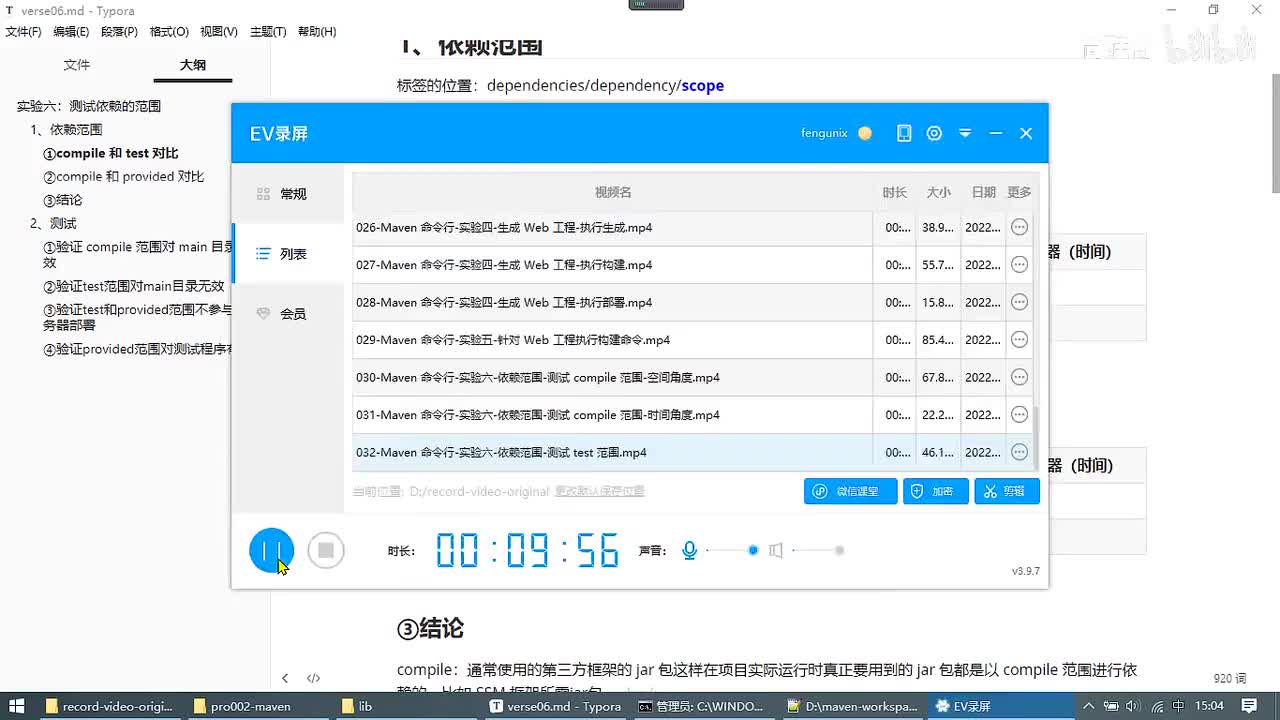Select video 028-Maven 执行部署.mp4

click(692, 302)
